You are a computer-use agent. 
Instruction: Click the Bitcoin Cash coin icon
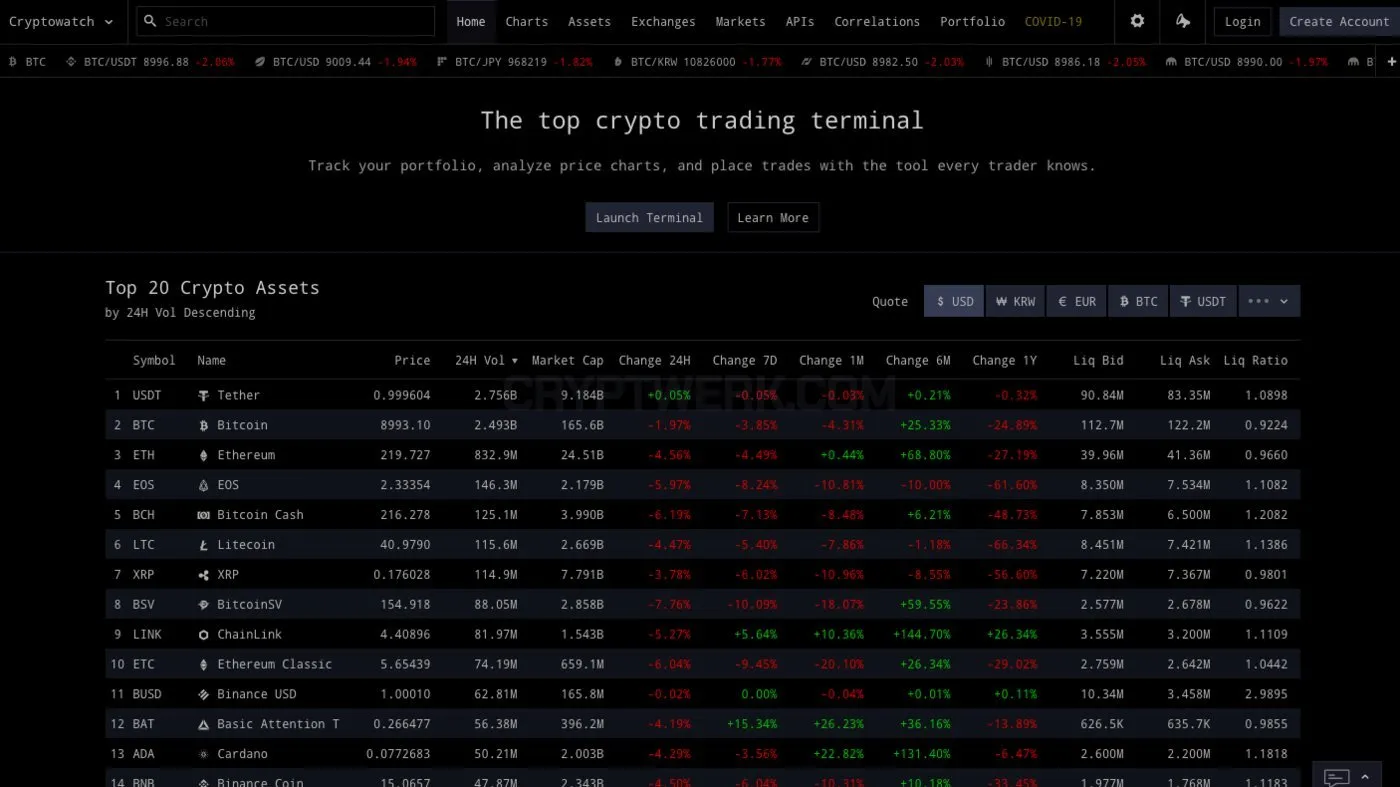(x=204, y=516)
